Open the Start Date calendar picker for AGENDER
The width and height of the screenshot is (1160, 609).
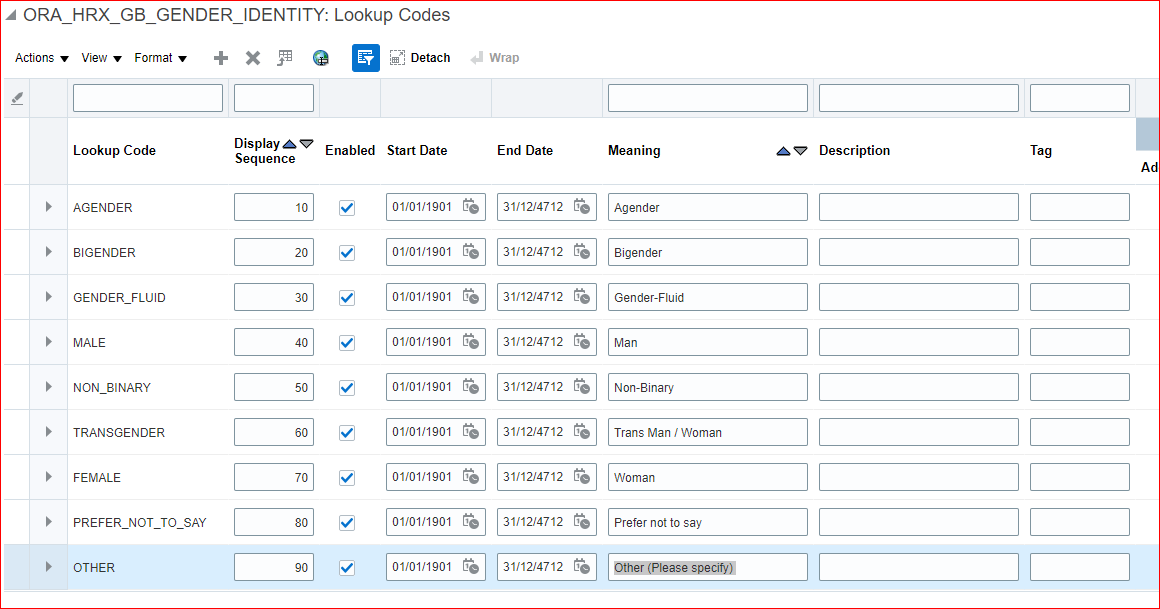pos(471,207)
